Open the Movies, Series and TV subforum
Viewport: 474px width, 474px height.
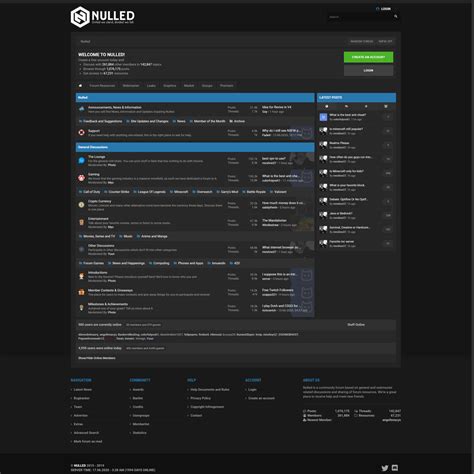[99, 236]
